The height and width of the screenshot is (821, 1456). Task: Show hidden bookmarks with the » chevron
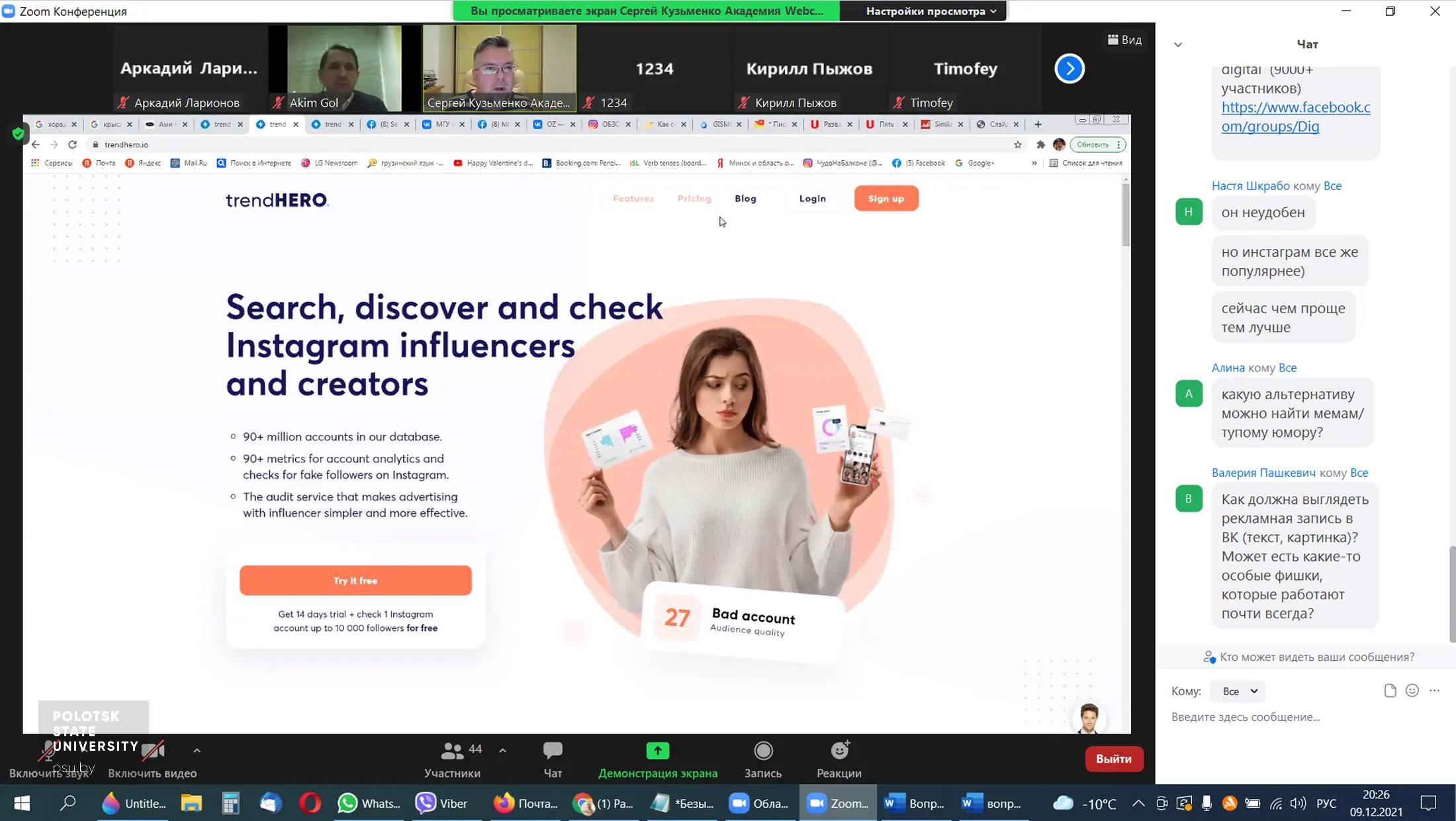point(1034,163)
